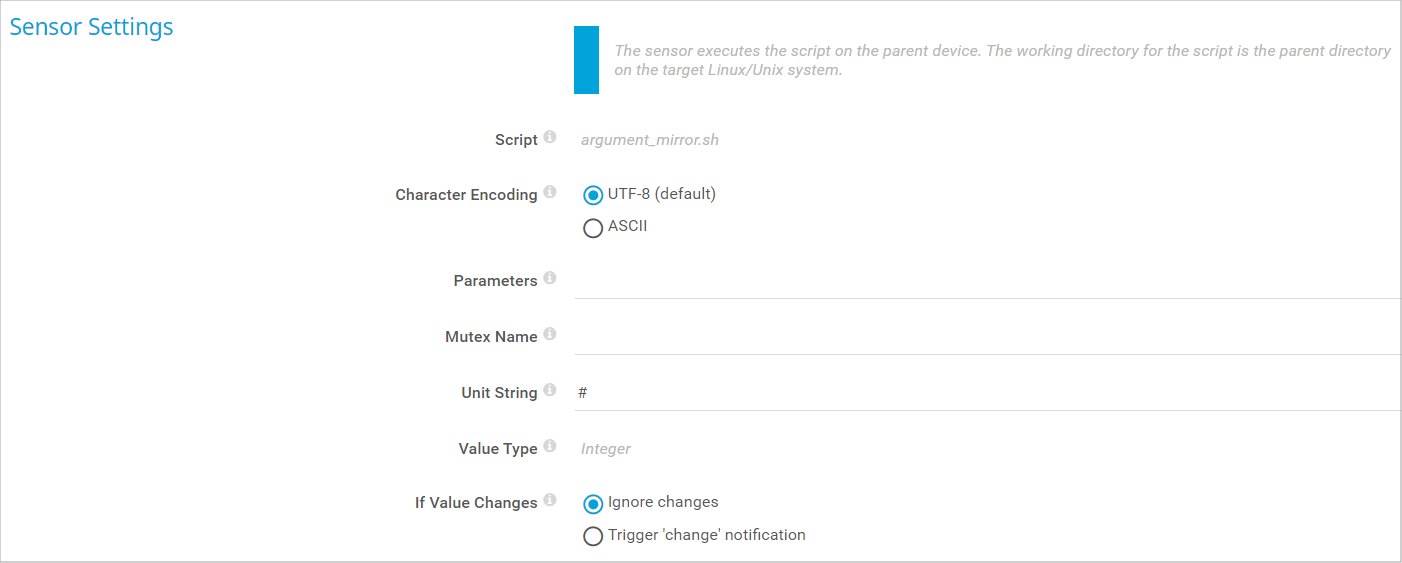This screenshot has width=1402, height=563.
Task: Click the sensor script description note
Action: pos(1000,60)
